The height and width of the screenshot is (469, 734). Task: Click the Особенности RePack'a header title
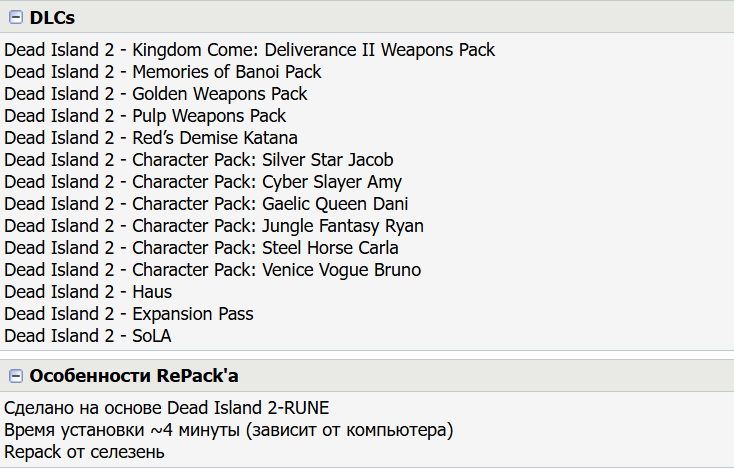pyautogui.click(x=134, y=376)
